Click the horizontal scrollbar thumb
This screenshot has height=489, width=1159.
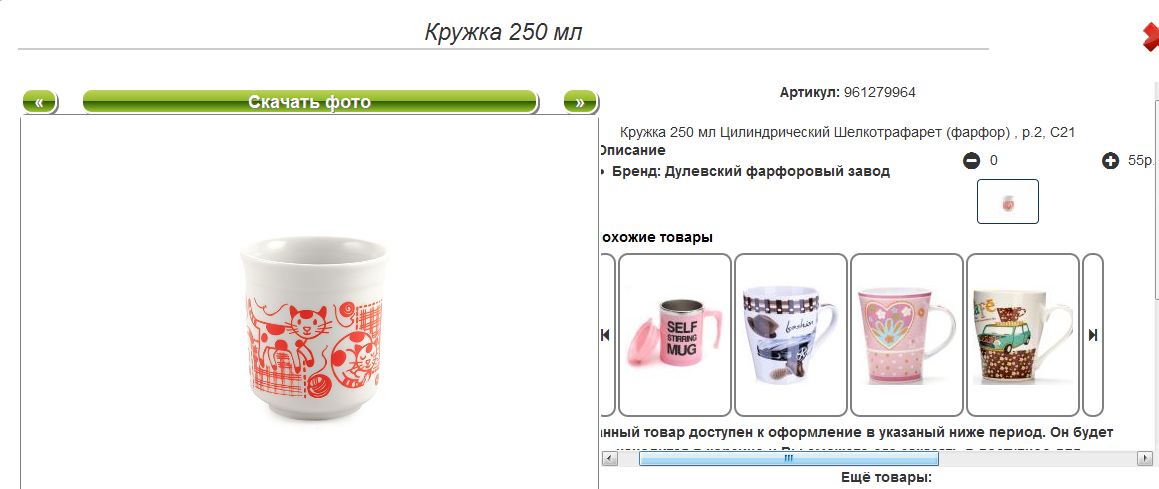point(789,459)
